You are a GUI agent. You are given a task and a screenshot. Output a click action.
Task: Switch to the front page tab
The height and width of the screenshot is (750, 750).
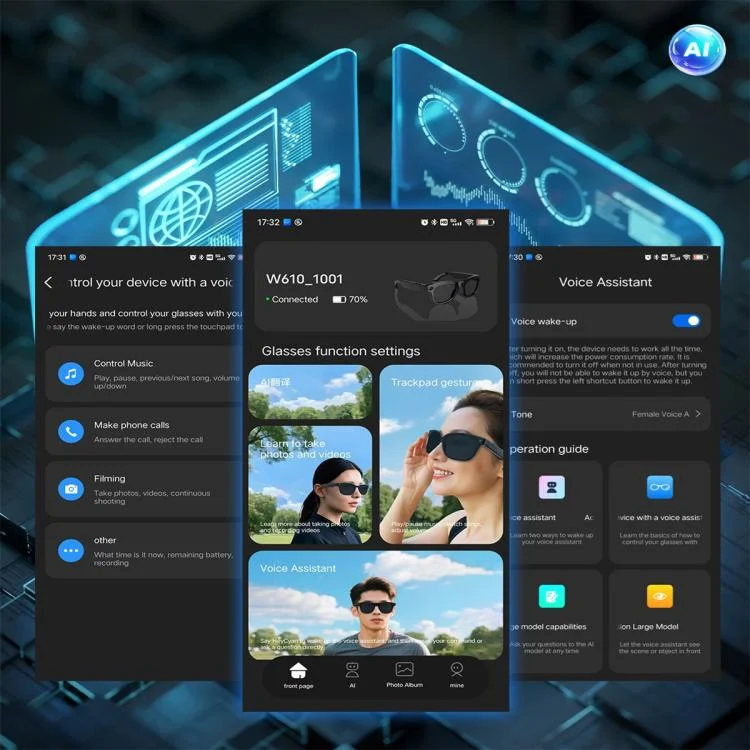click(298, 675)
